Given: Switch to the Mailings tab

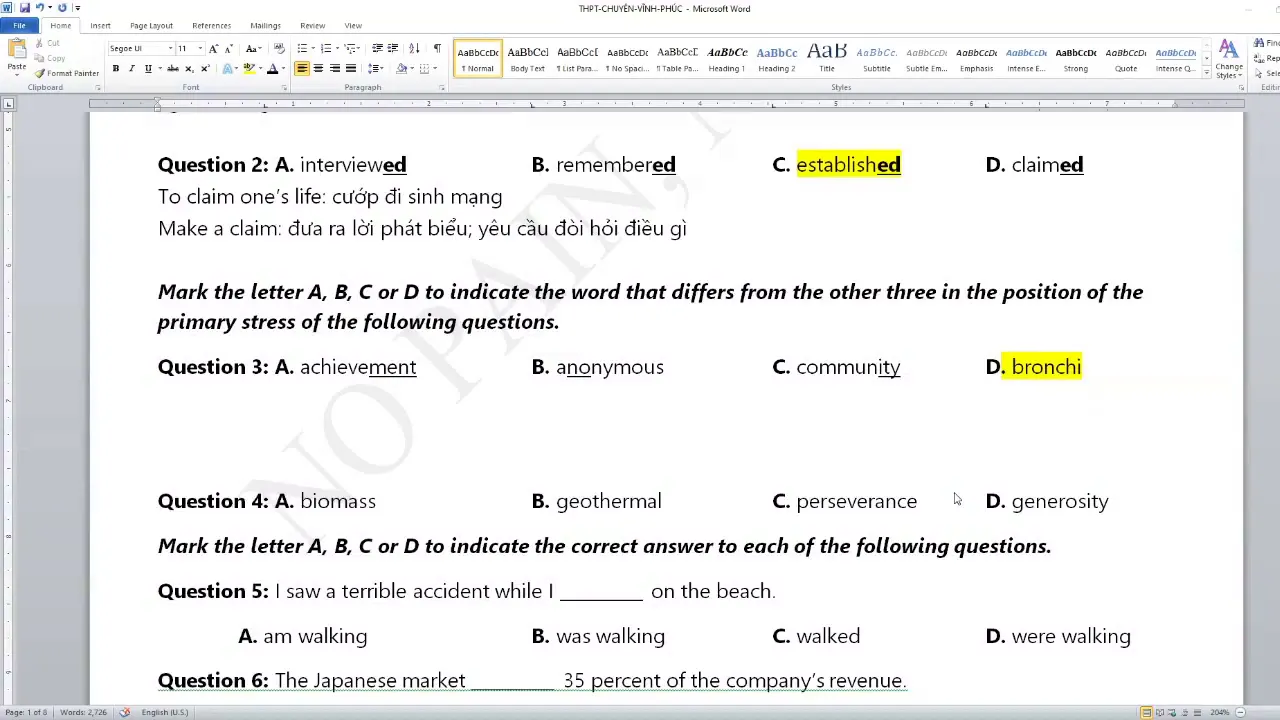Looking at the screenshot, I should point(265,25).
